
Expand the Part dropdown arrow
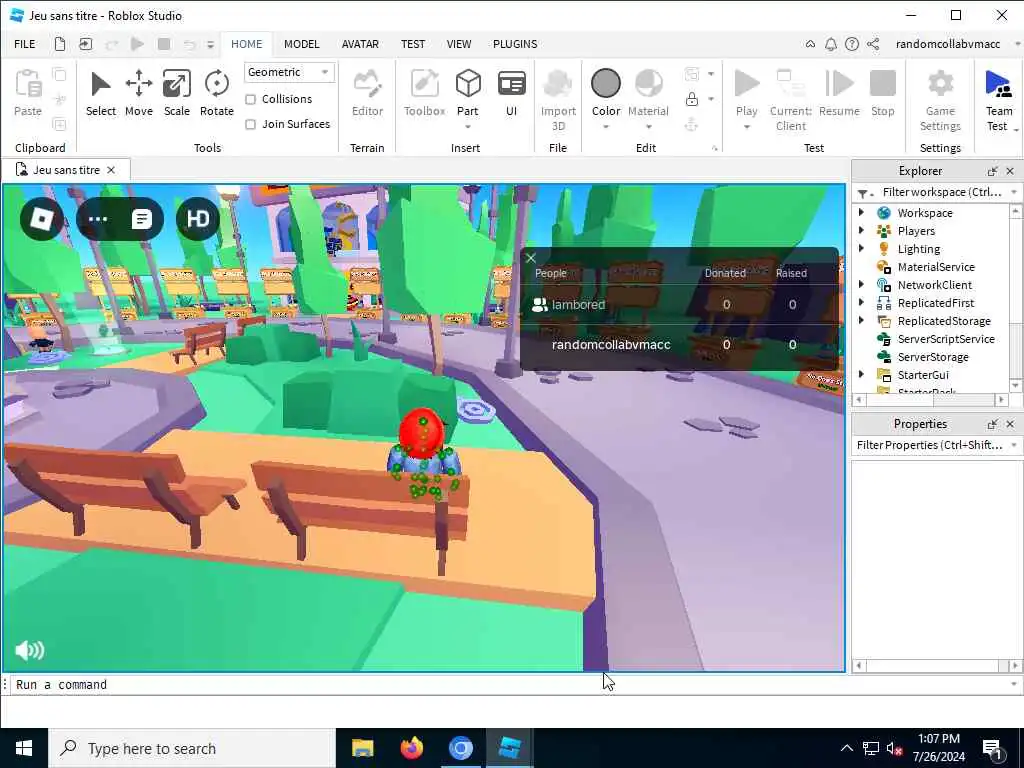click(468, 127)
